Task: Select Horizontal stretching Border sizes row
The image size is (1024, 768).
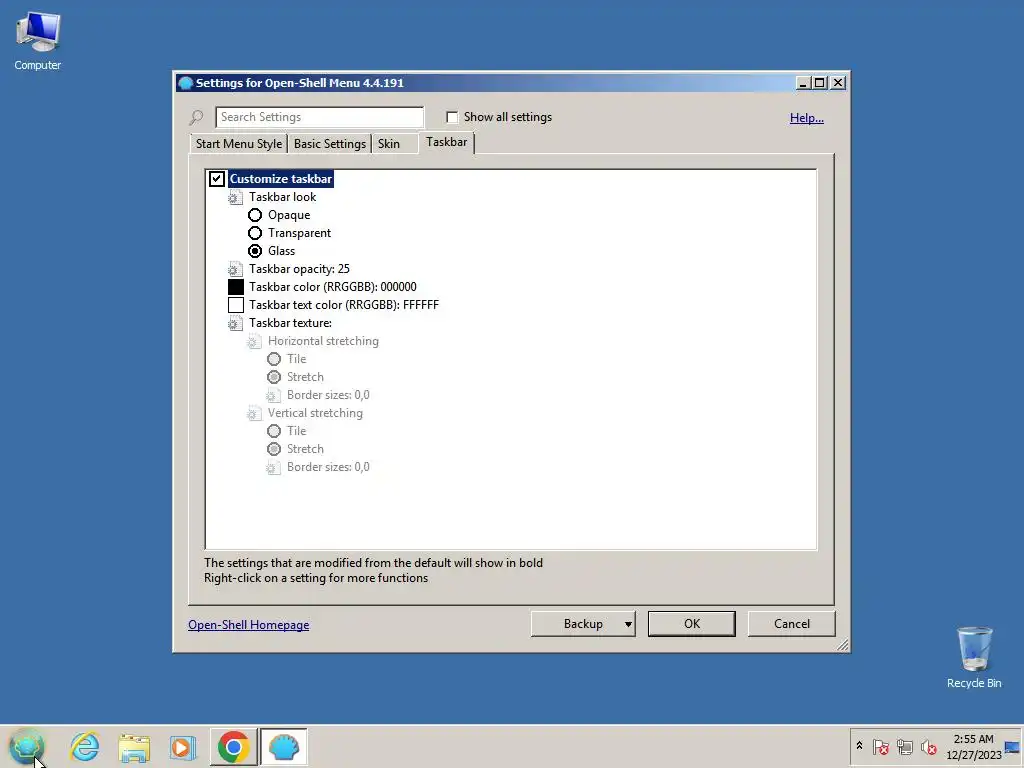Action: click(328, 395)
